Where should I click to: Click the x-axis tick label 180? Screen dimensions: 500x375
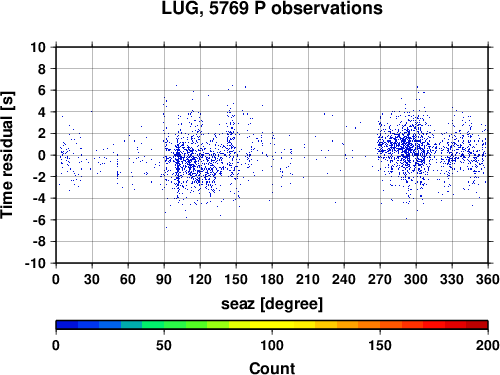pyautogui.click(x=272, y=279)
